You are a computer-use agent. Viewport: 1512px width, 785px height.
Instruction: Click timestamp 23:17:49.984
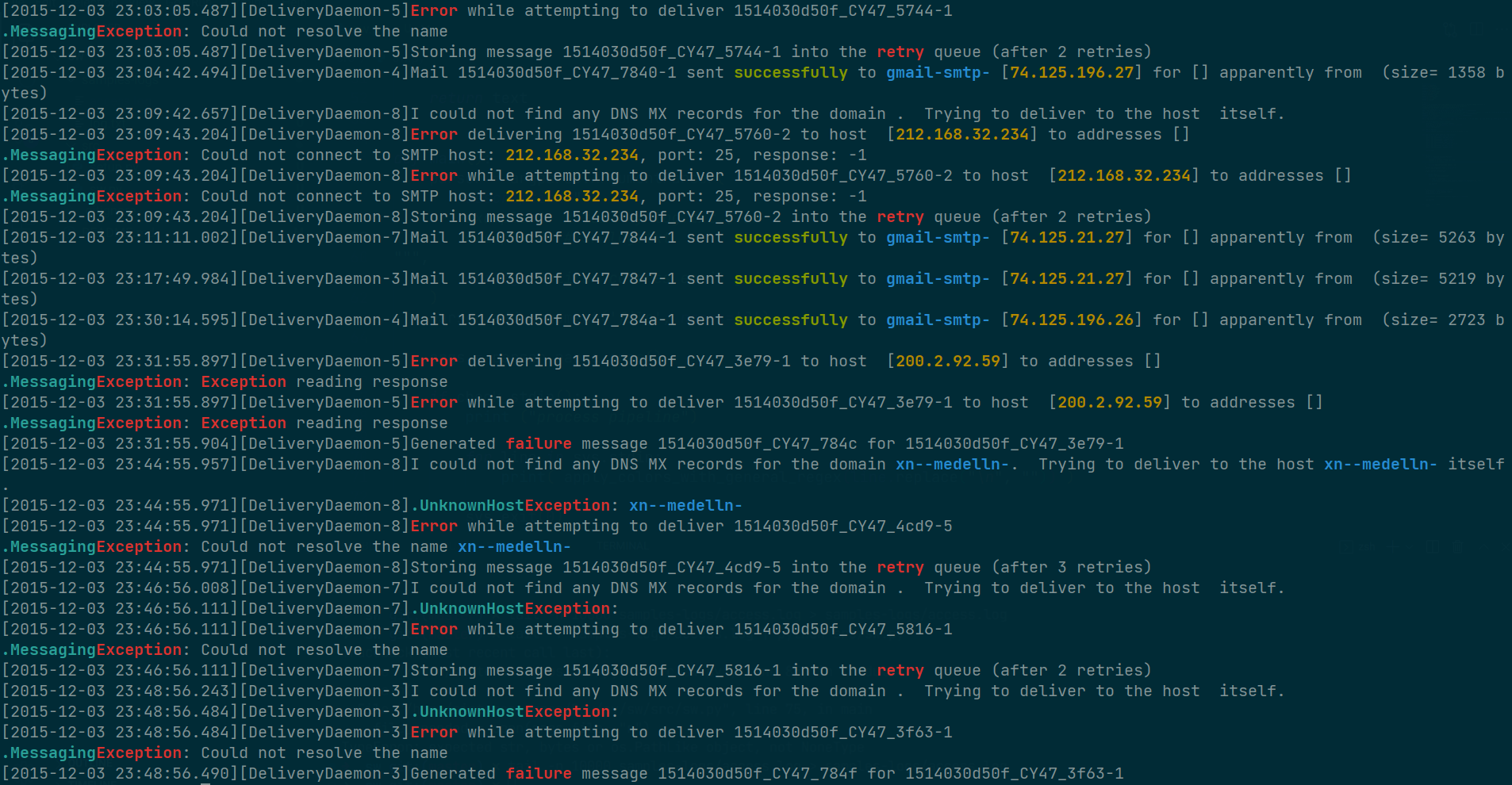click(x=171, y=278)
